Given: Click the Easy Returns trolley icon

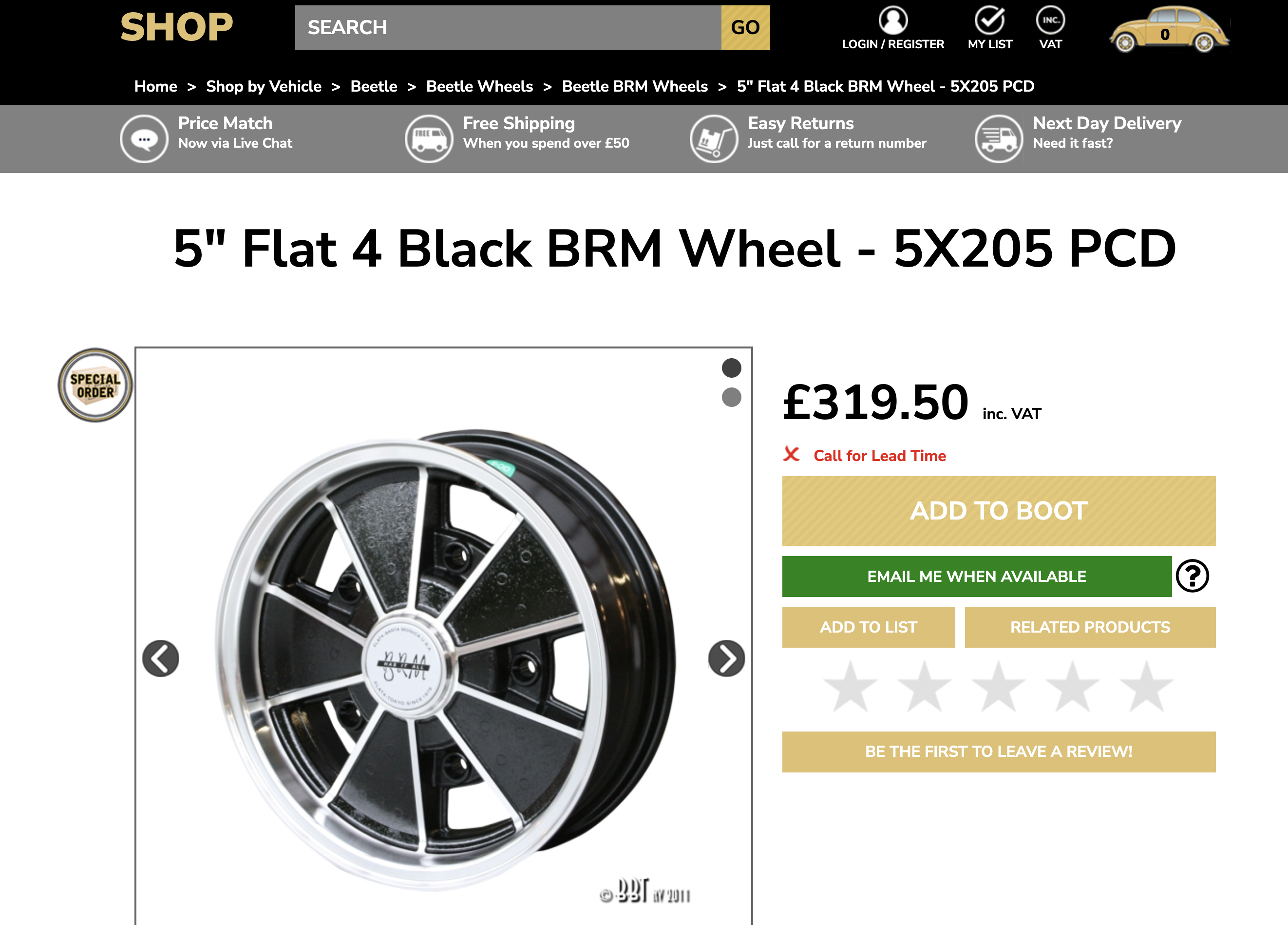Looking at the screenshot, I should point(713,138).
